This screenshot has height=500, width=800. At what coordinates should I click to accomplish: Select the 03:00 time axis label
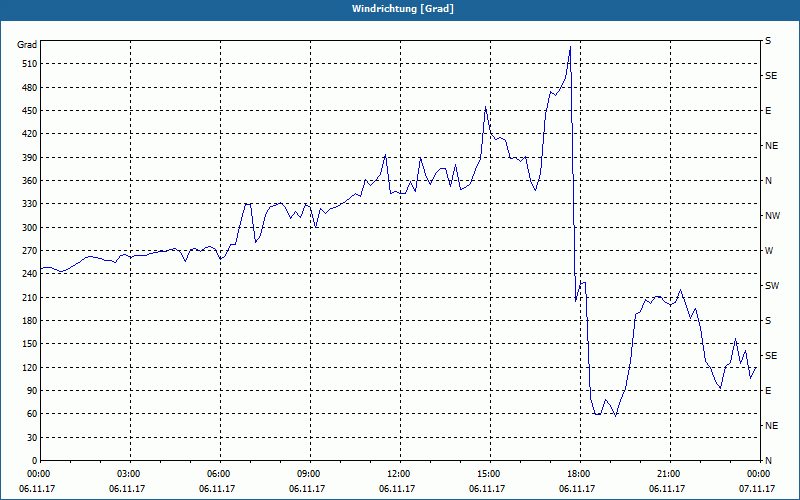pos(128,473)
